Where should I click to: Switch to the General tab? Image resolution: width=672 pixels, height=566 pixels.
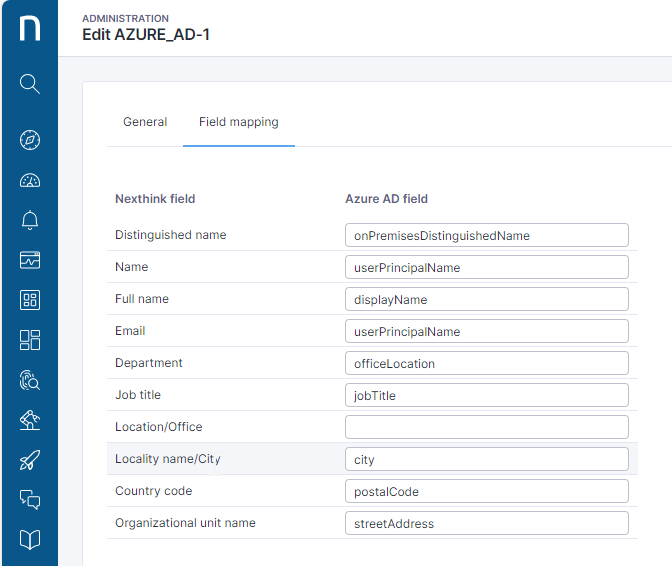pos(145,122)
